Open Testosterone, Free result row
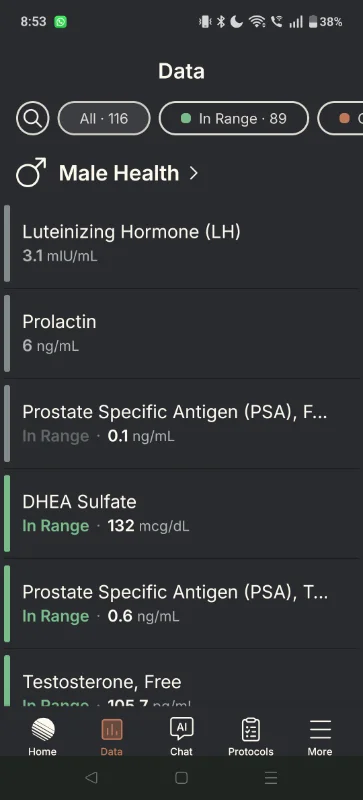The image size is (363, 800). pos(181,679)
